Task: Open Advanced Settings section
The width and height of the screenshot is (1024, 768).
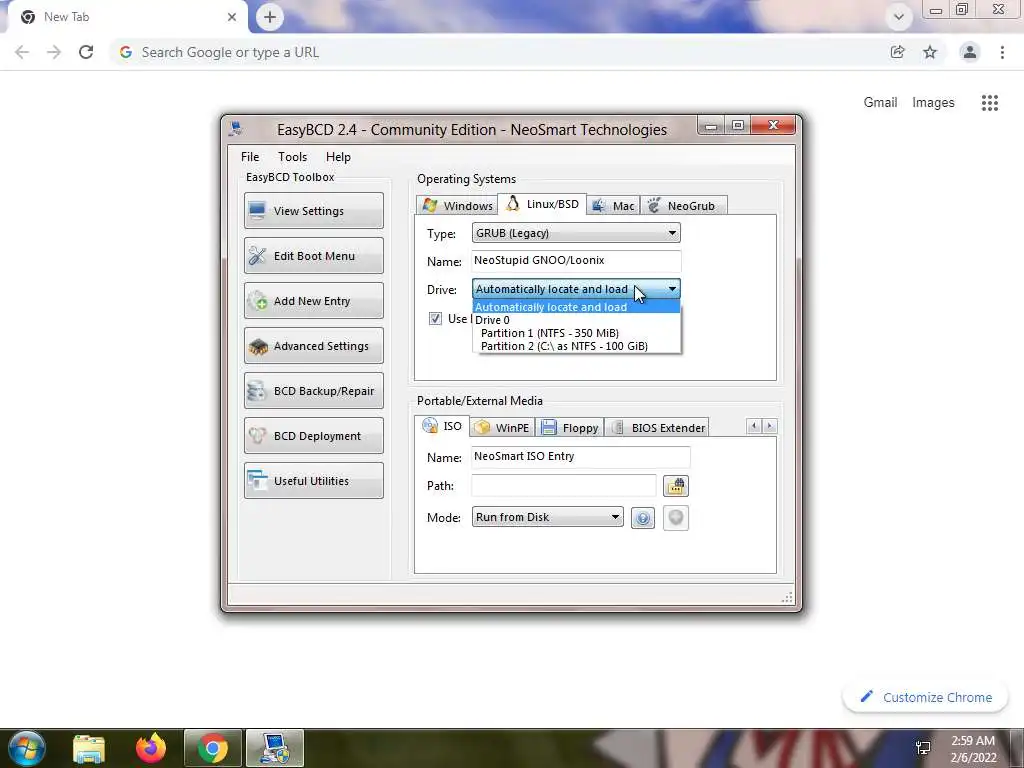Action: click(x=313, y=345)
